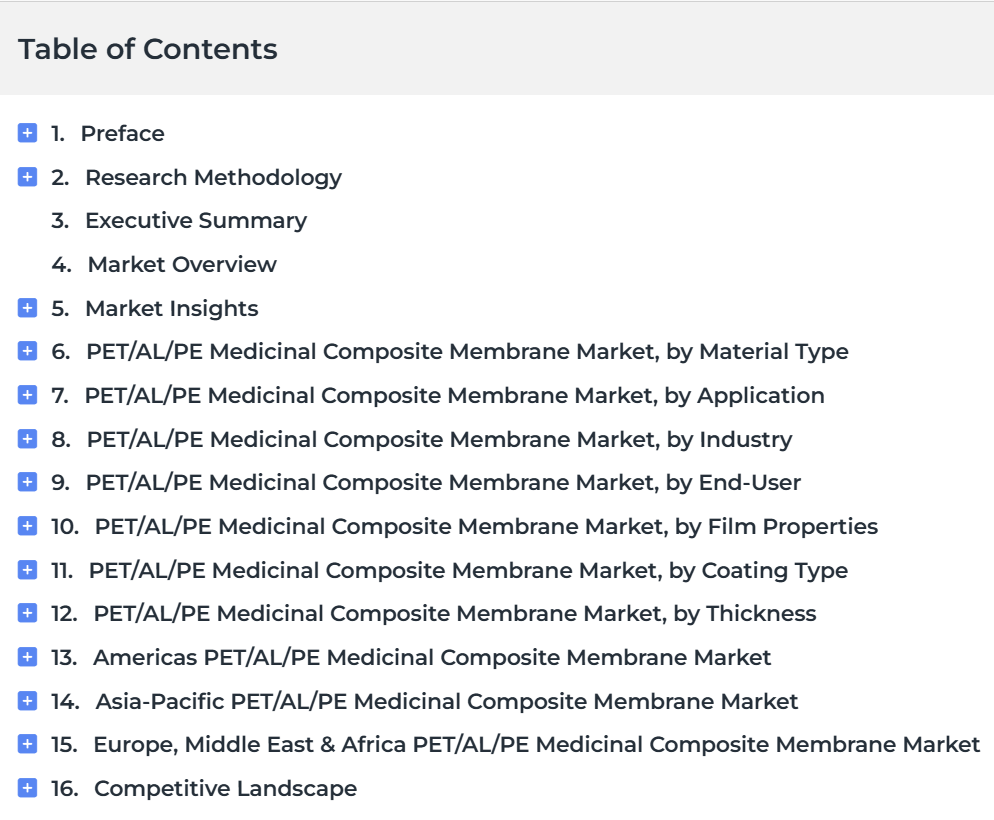Expand the by Film Properties entry
Screen dimensions: 994x820
pyautogui.click(x=27, y=526)
